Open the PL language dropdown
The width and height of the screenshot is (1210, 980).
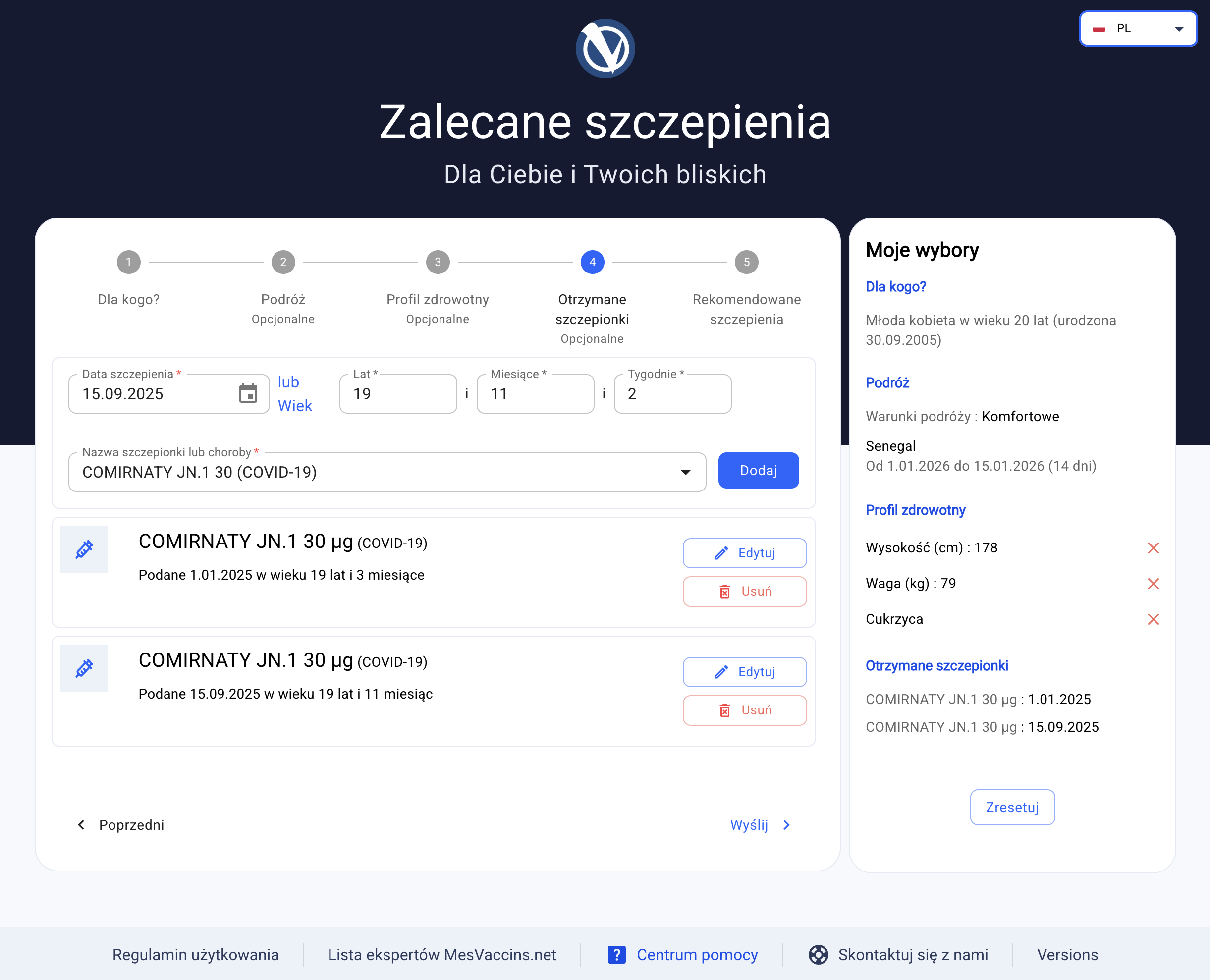click(x=1138, y=28)
